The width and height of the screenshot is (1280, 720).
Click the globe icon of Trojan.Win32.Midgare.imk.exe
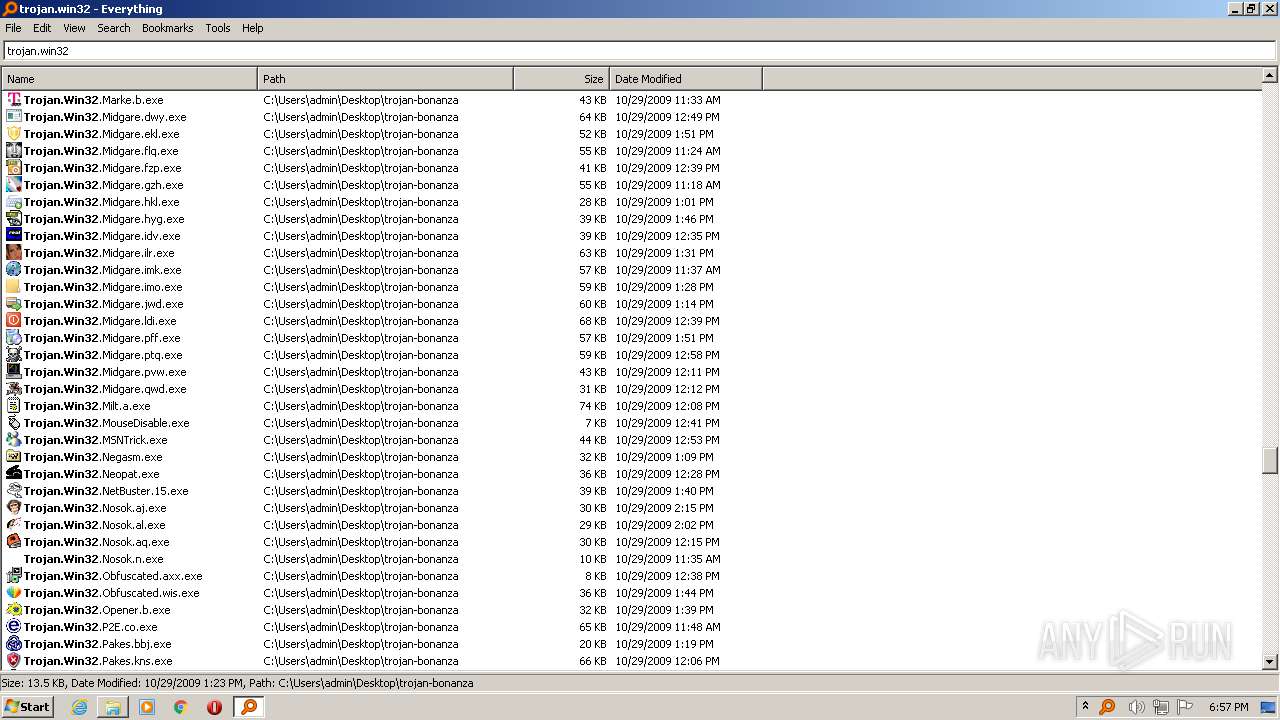click(14, 270)
